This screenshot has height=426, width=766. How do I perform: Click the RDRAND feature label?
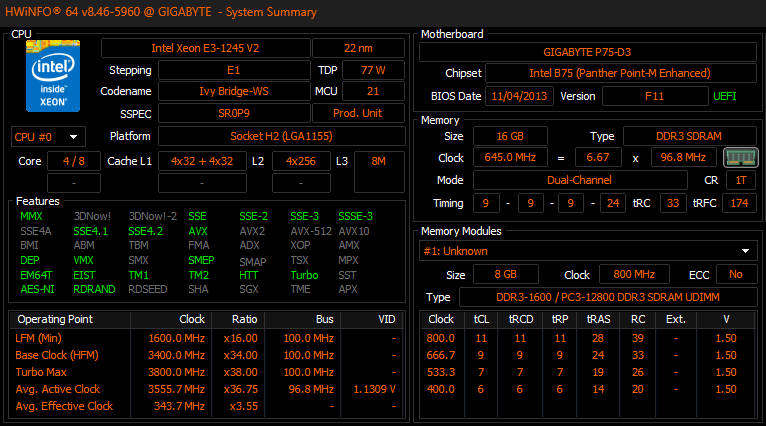(94, 289)
